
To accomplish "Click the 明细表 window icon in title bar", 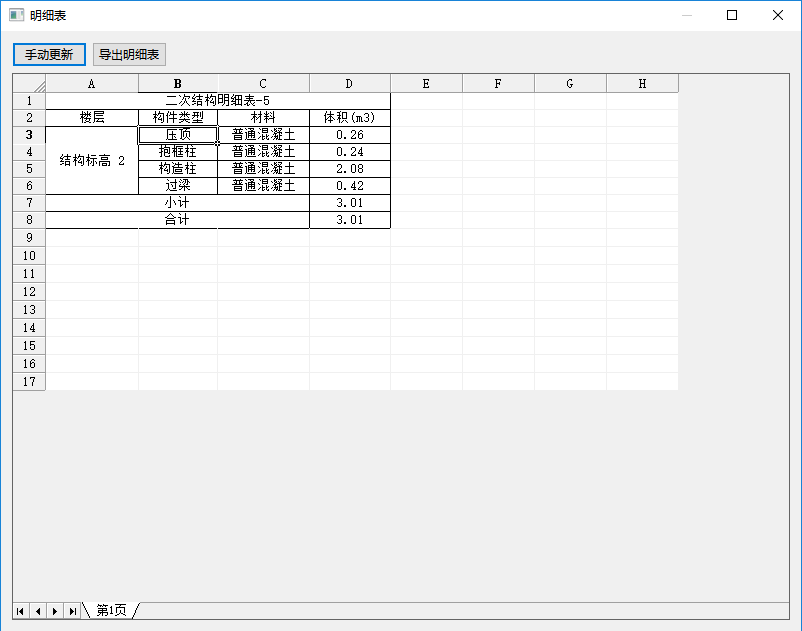I will [x=16, y=15].
